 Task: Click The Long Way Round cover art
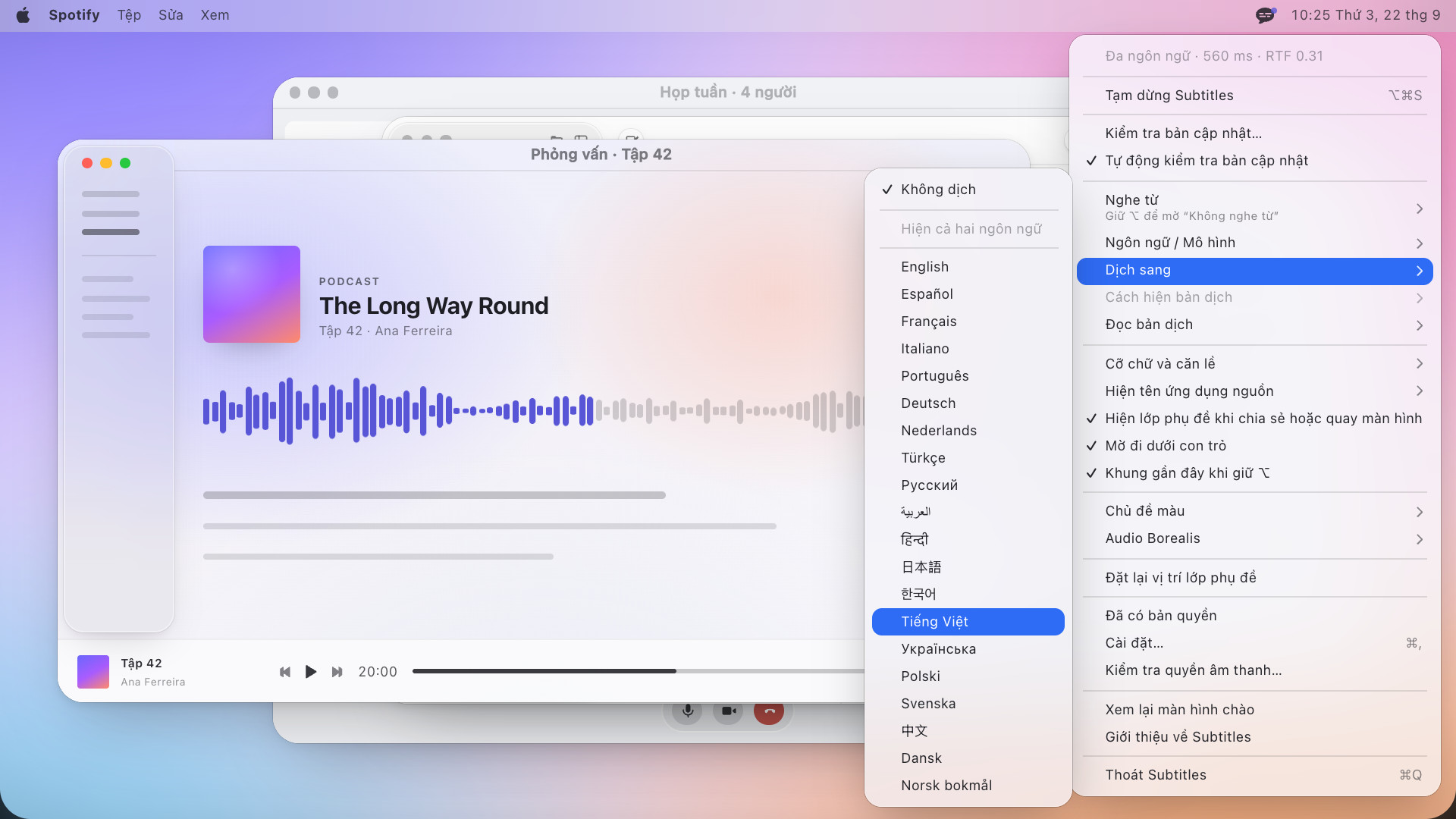click(x=252, y=294)
